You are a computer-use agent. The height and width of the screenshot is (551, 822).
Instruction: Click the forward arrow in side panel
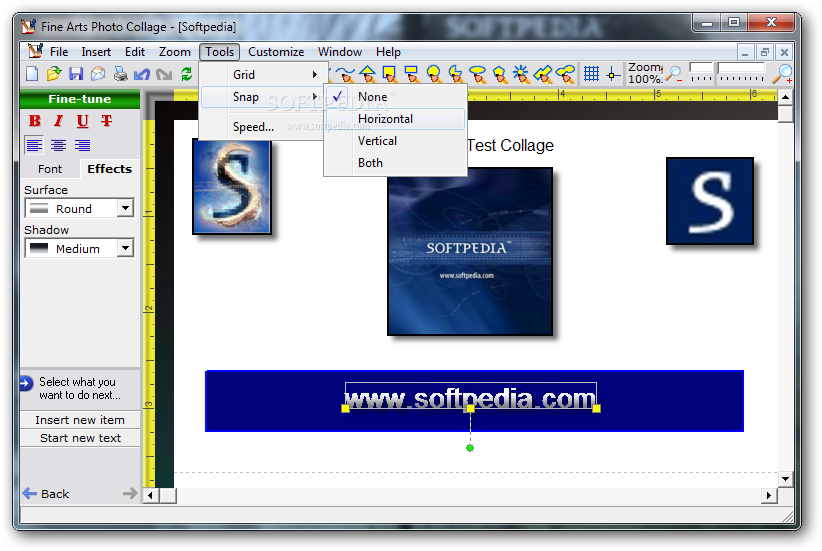129,493
